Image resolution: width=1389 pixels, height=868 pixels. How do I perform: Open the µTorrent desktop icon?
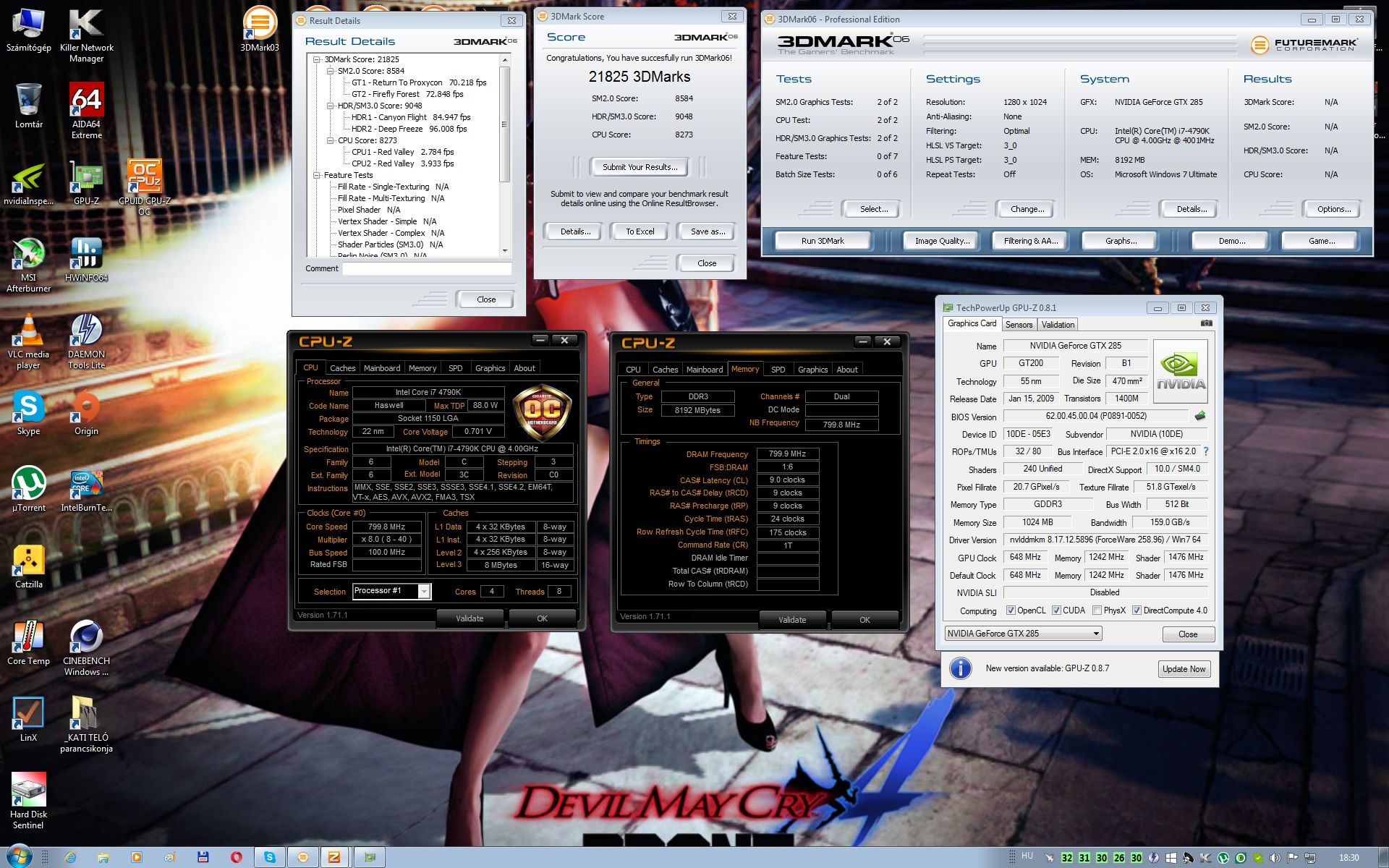pyautogui.click(x=28, y=490)
